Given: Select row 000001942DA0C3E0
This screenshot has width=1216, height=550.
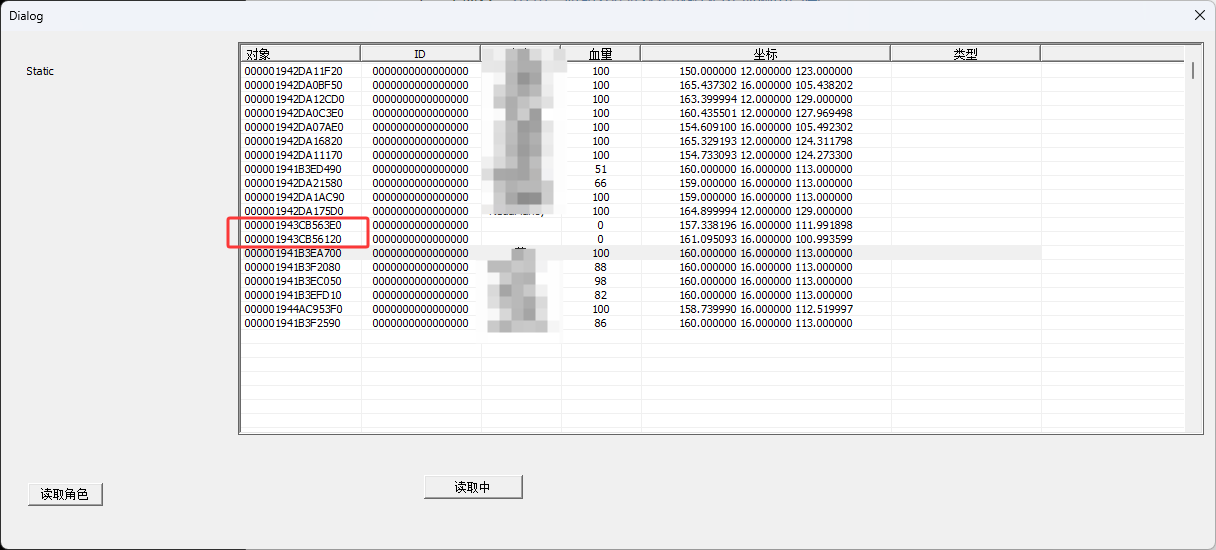Looking at the screenshot, I should pos(641,113).
